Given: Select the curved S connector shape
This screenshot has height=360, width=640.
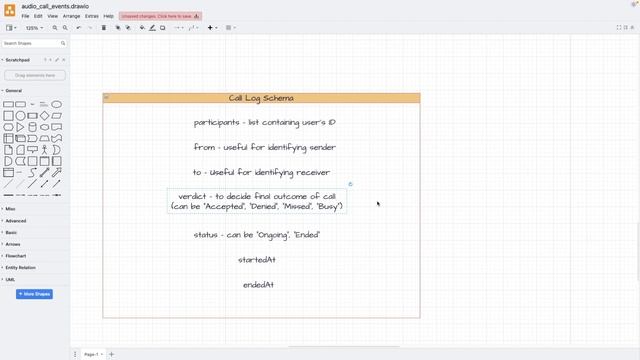Looking at the screenshot, I should tap(32, 173).
